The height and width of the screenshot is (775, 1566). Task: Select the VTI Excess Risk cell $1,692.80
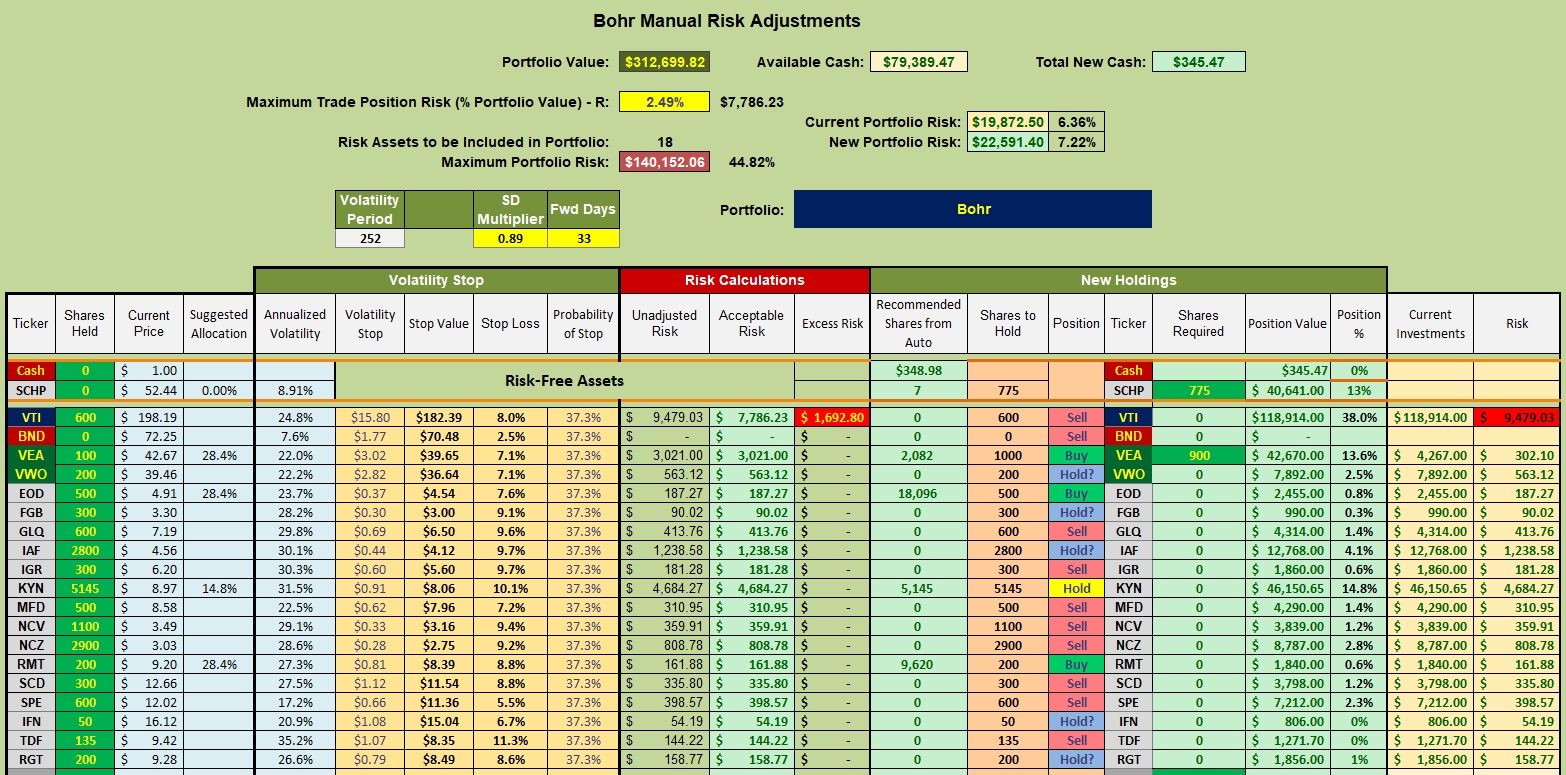click(x=832, y=417)
